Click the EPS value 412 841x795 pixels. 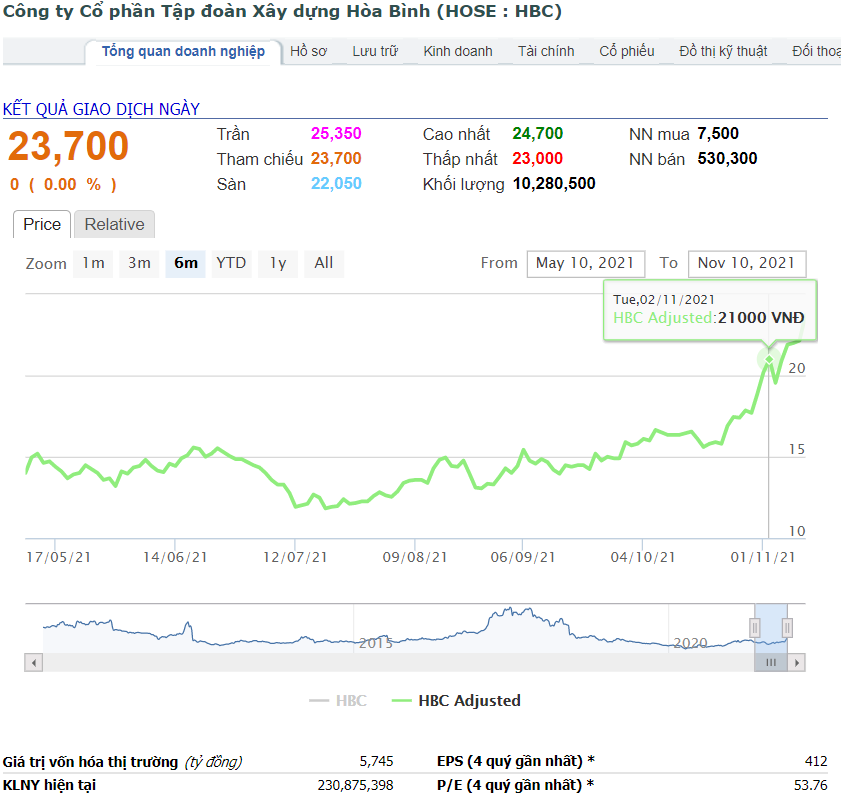[x=816, y=761]
